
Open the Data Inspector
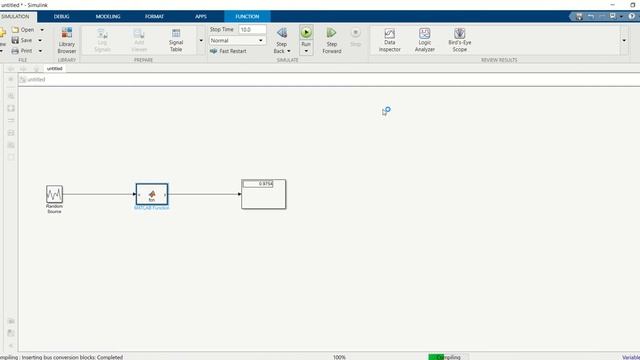[389, 40]
